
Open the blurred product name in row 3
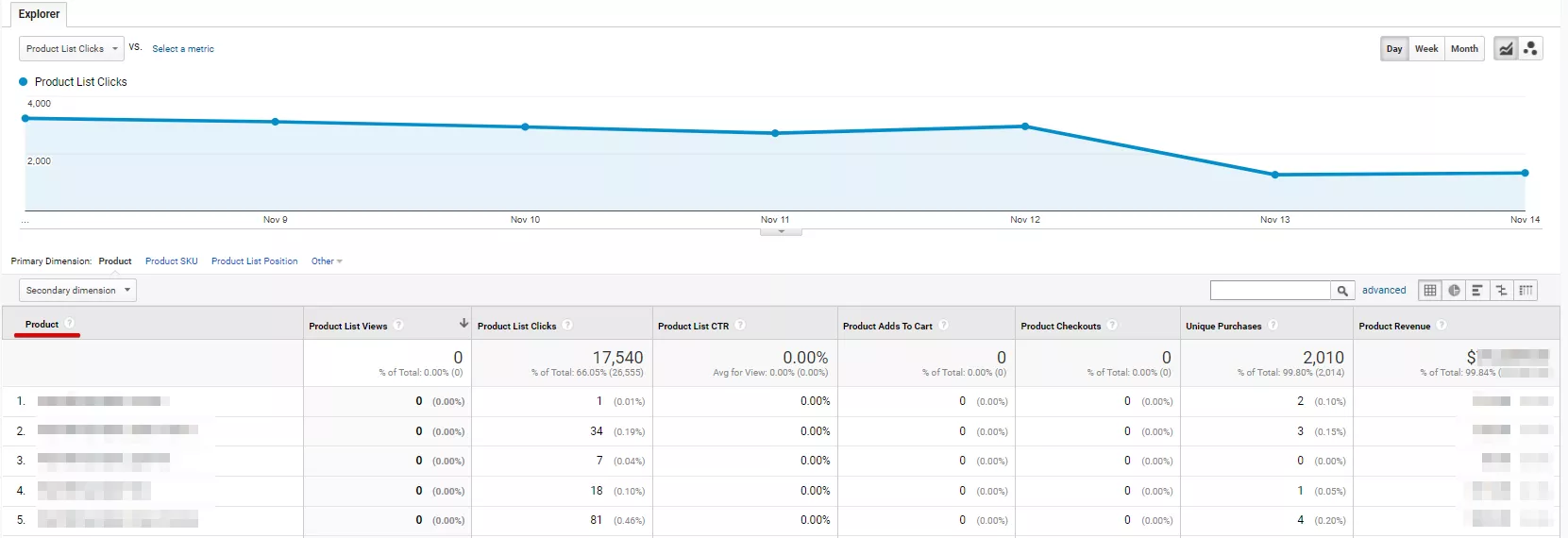[x=104, y=461]
